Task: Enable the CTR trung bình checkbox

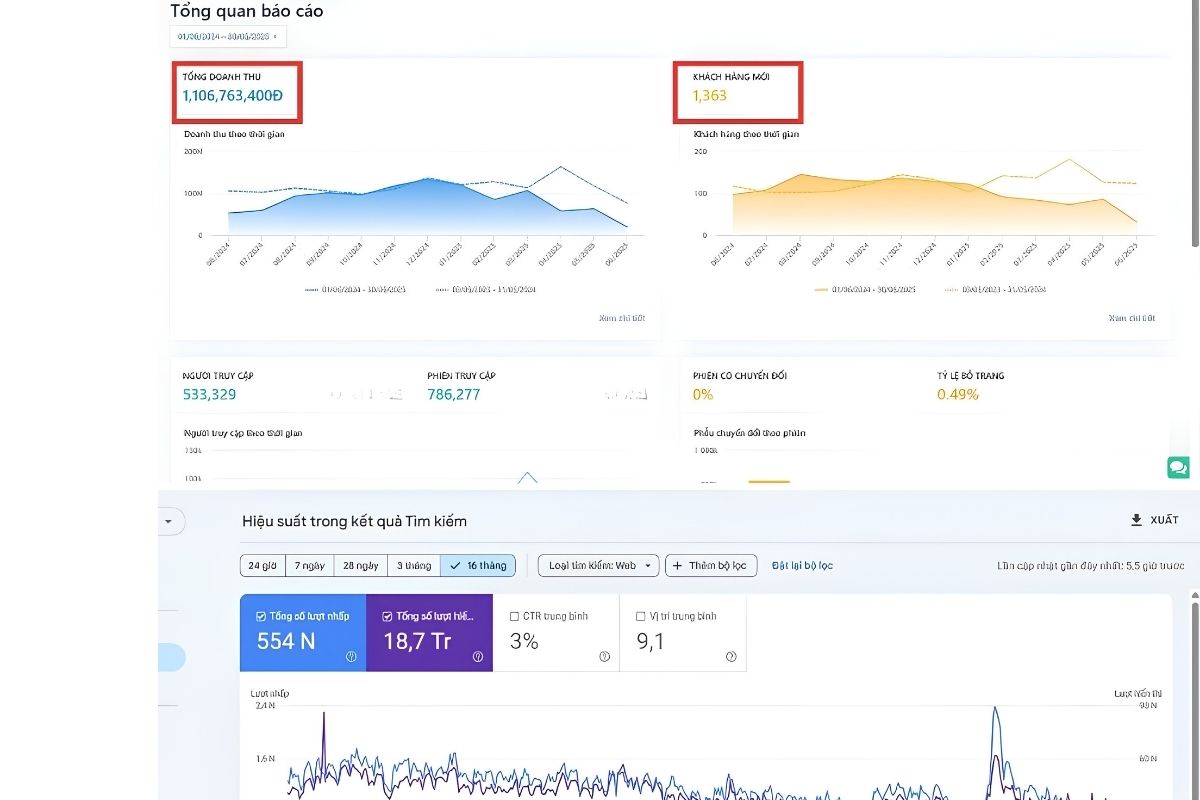Action: (514, 616)
